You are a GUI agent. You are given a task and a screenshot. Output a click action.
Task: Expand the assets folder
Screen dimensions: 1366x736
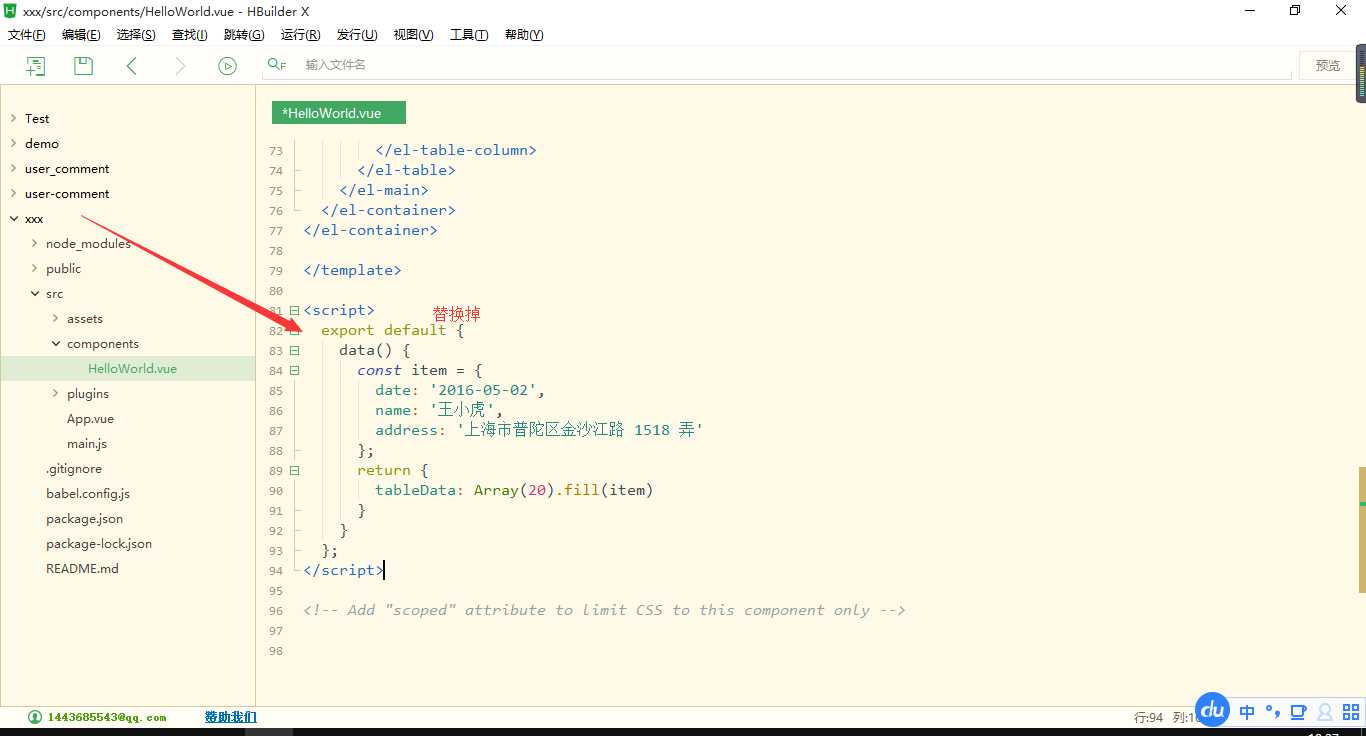[55, 318]
